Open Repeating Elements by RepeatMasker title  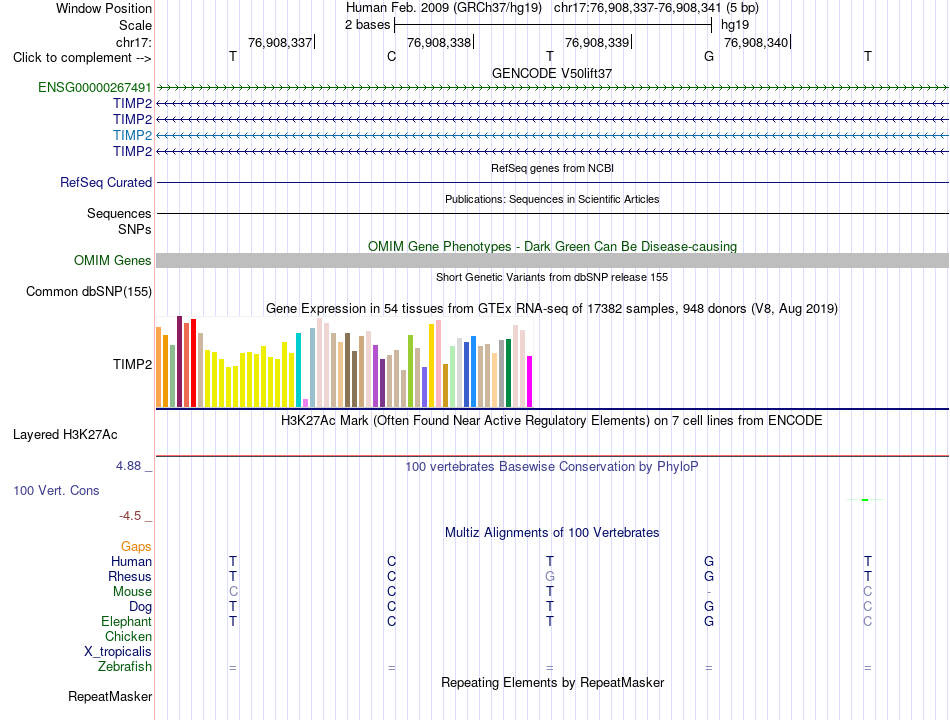(x=553, y=682)
